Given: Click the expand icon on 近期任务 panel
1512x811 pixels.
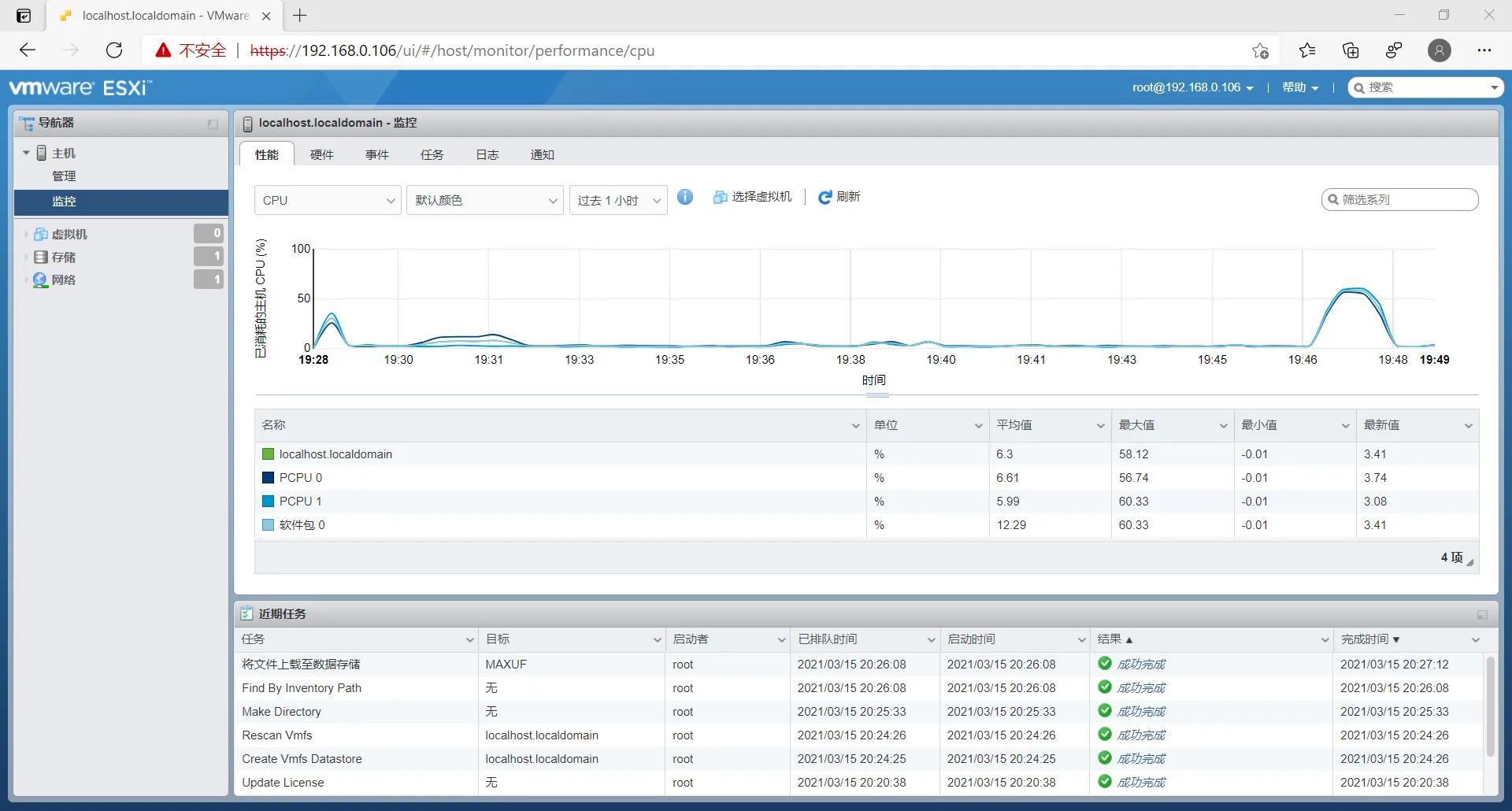Looking at the screenshot, I should point(1481,615).
